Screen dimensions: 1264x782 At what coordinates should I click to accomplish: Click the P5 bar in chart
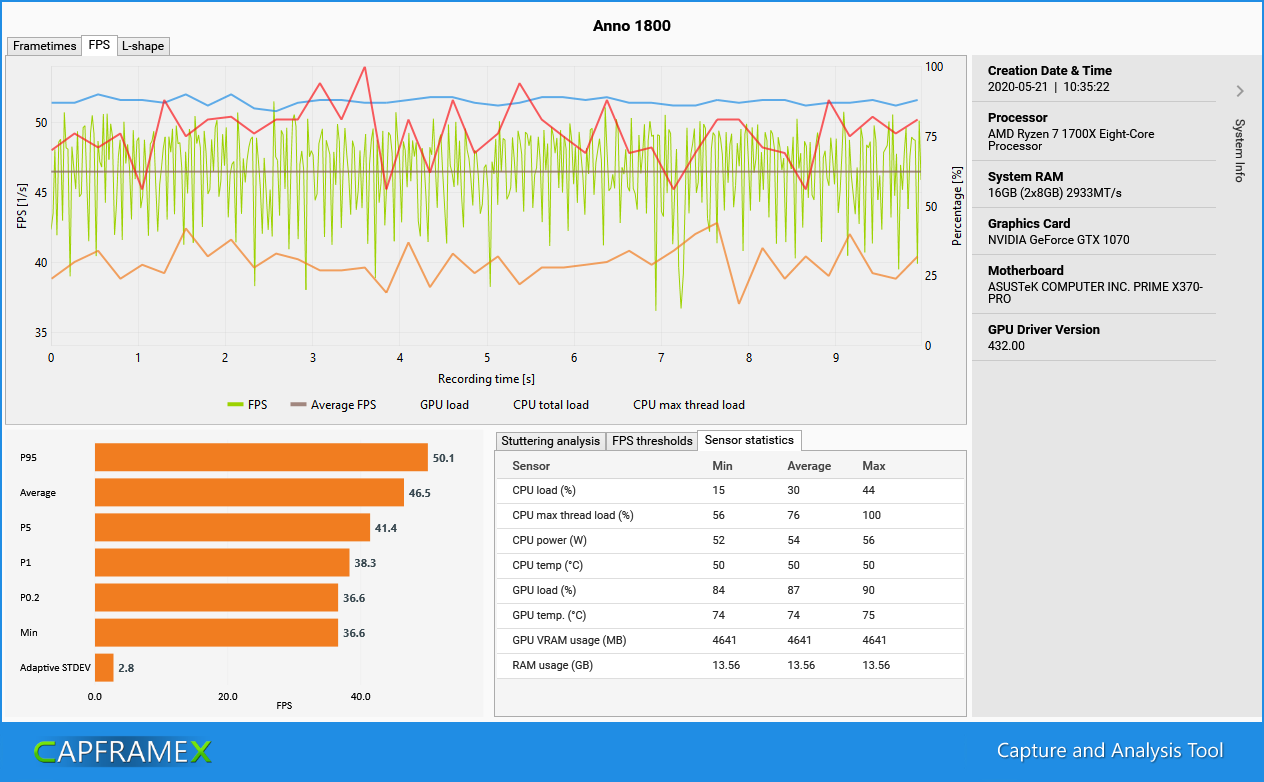[x=232, y=527]
